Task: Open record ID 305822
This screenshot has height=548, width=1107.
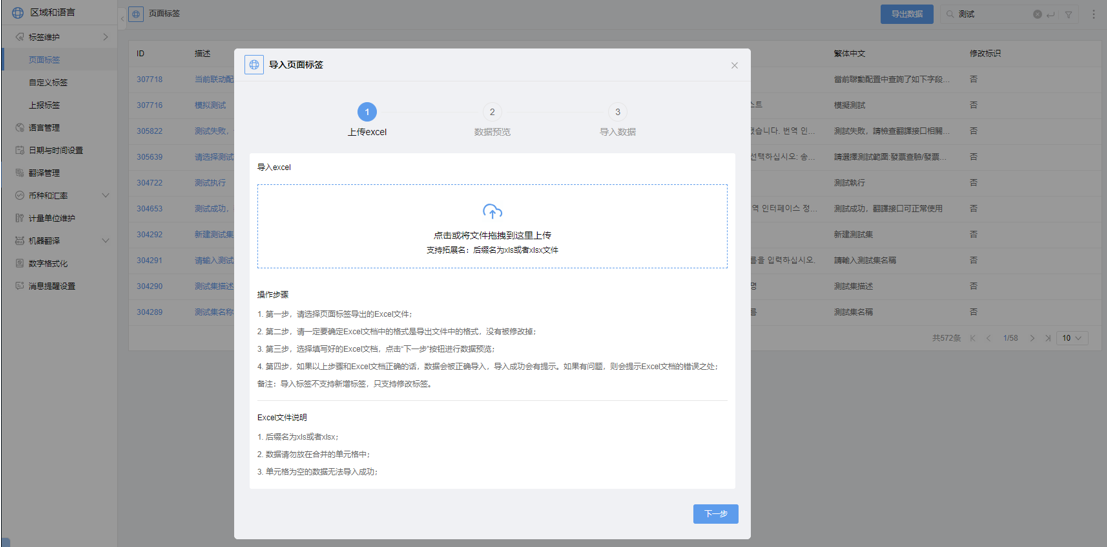Action: (x=149, y=131)
